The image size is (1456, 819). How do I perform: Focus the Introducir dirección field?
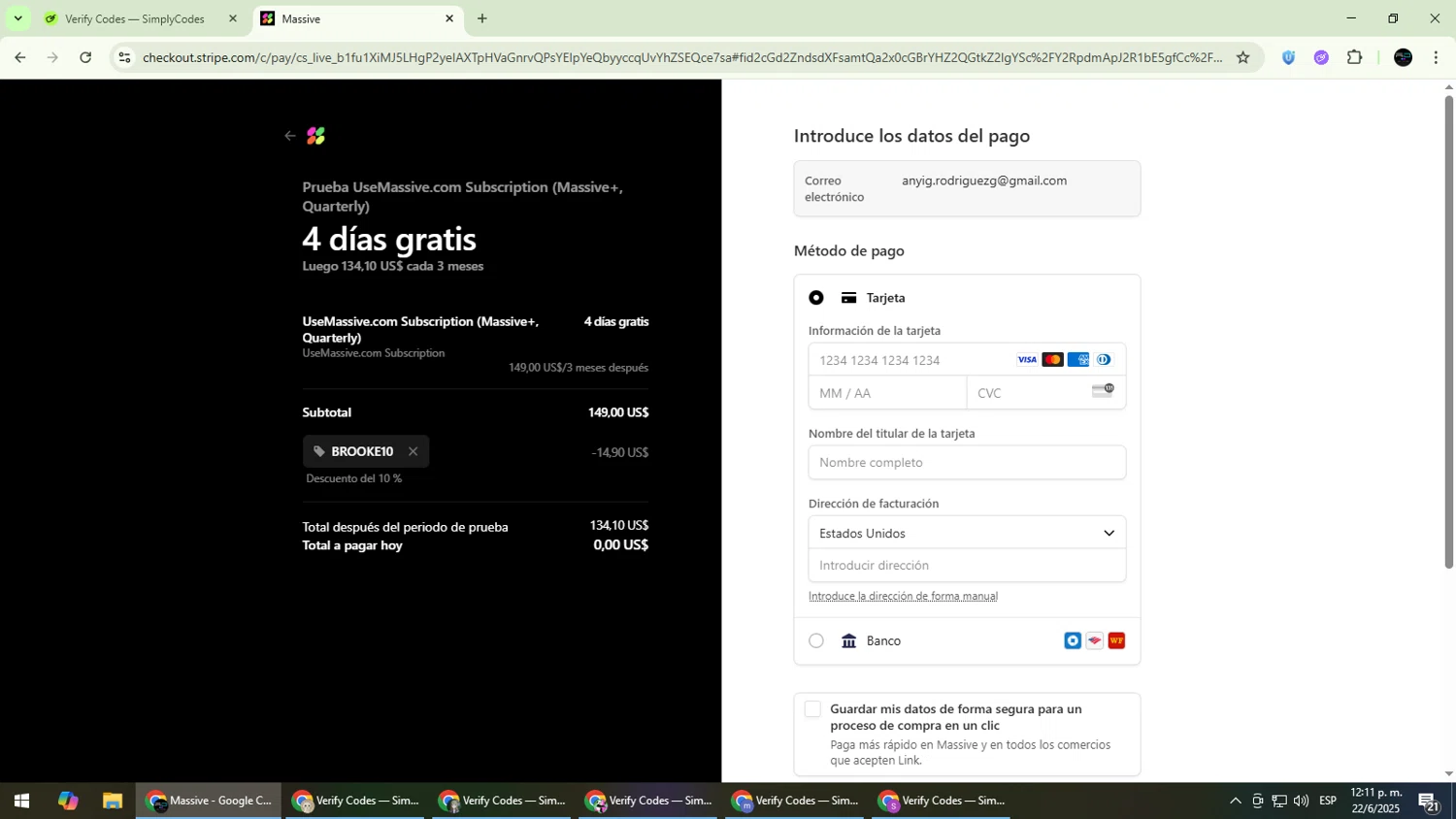pyautogui.click(x=967, y=566)
